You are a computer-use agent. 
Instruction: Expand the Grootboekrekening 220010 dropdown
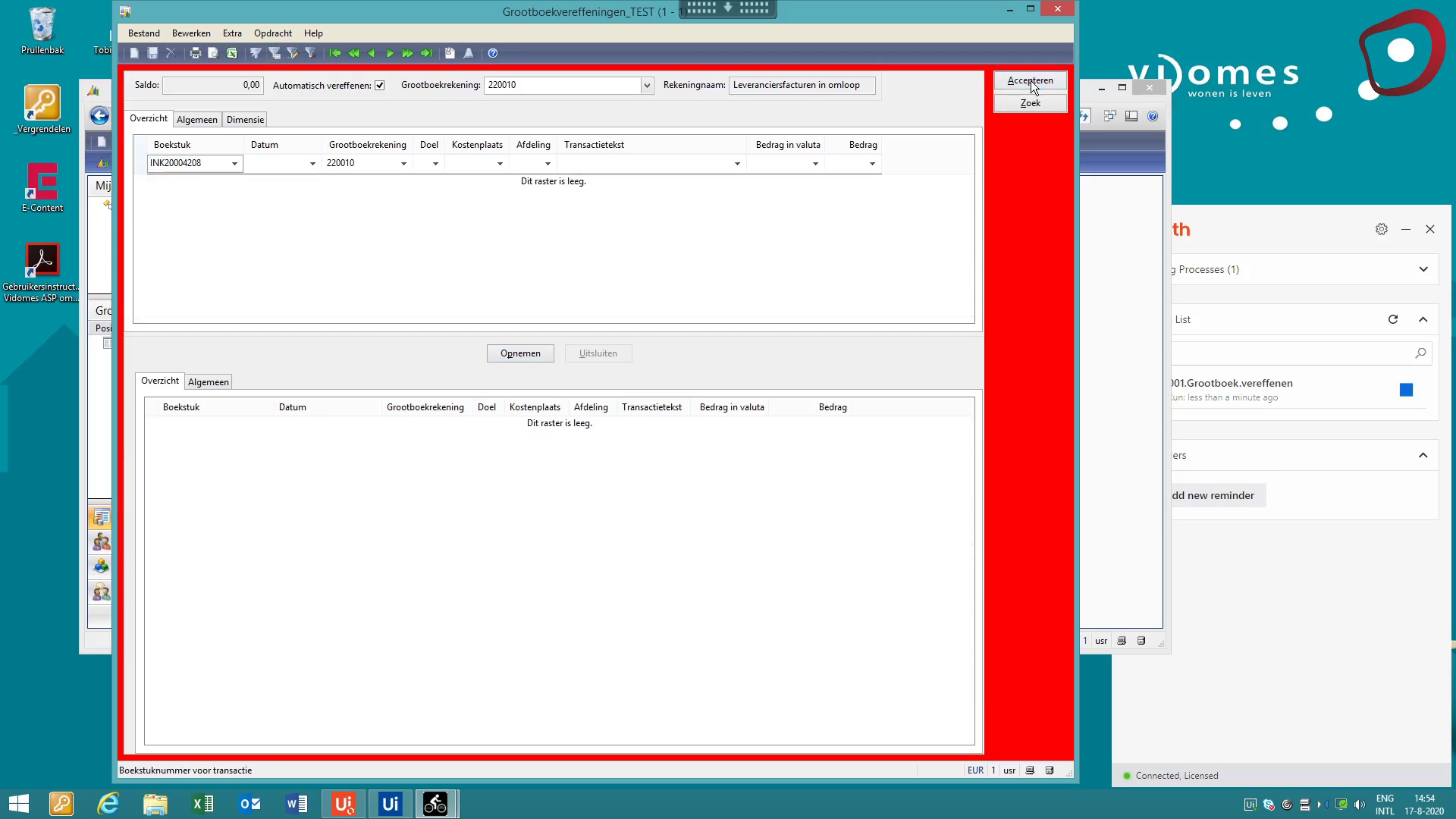[x=647, y=86]
